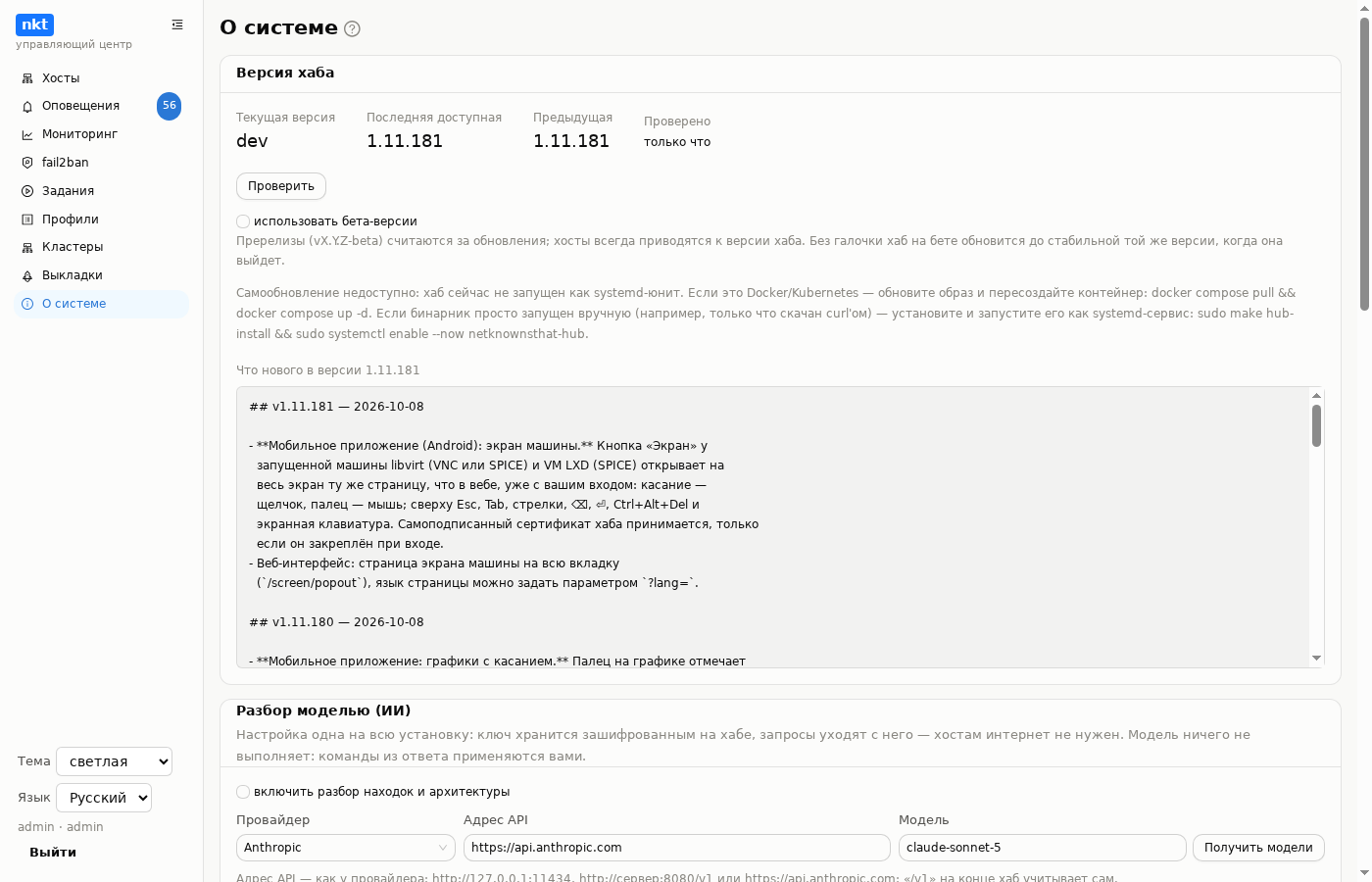Click the shield icon beside fail2ban

(x=27, y=163)
